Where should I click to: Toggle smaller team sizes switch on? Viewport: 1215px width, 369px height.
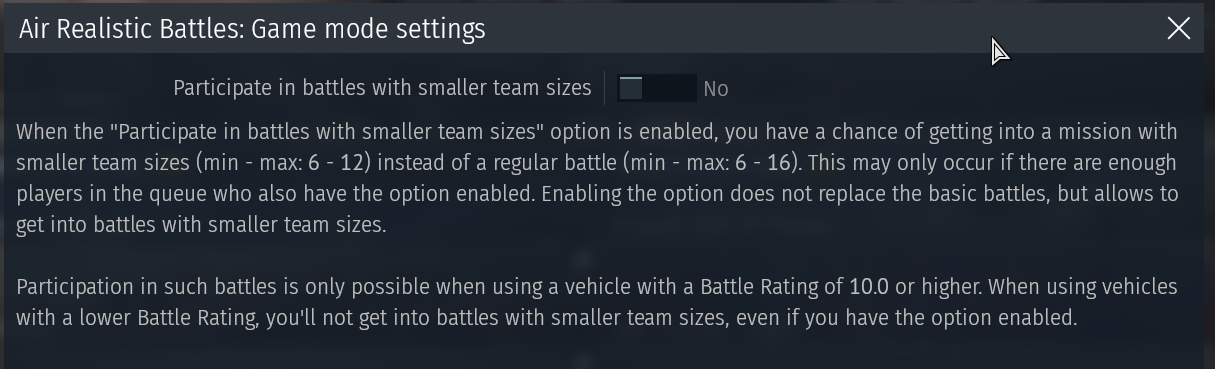click(656, 88)
